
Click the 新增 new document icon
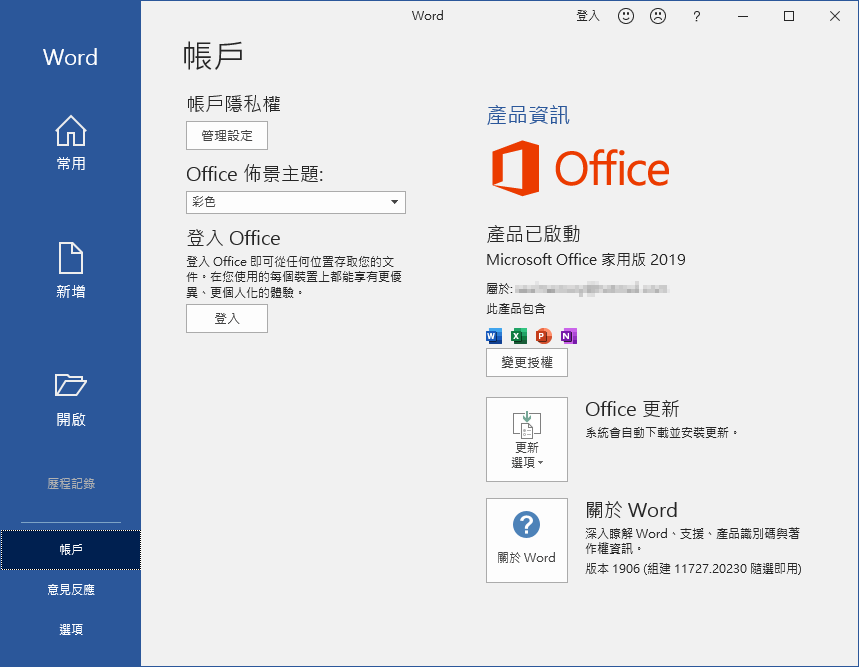pyautogui.click(x=70, y=258)
